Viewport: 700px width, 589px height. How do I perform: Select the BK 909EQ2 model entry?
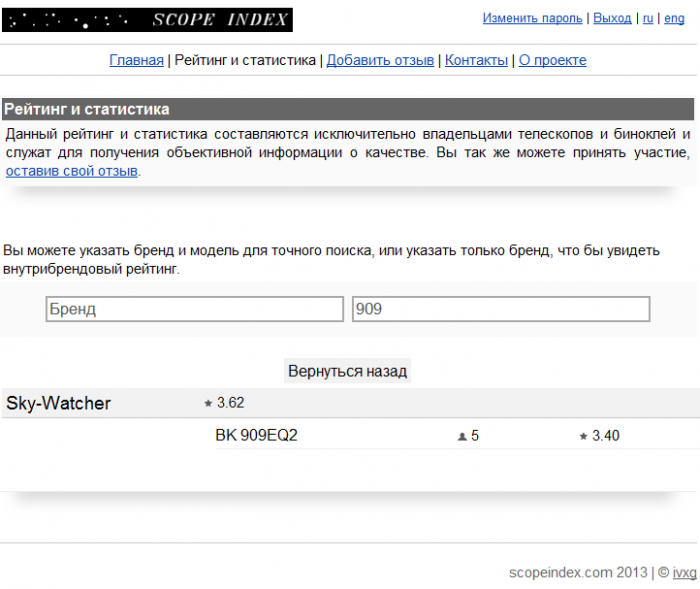pyautogui.click(x=256, y=435)
